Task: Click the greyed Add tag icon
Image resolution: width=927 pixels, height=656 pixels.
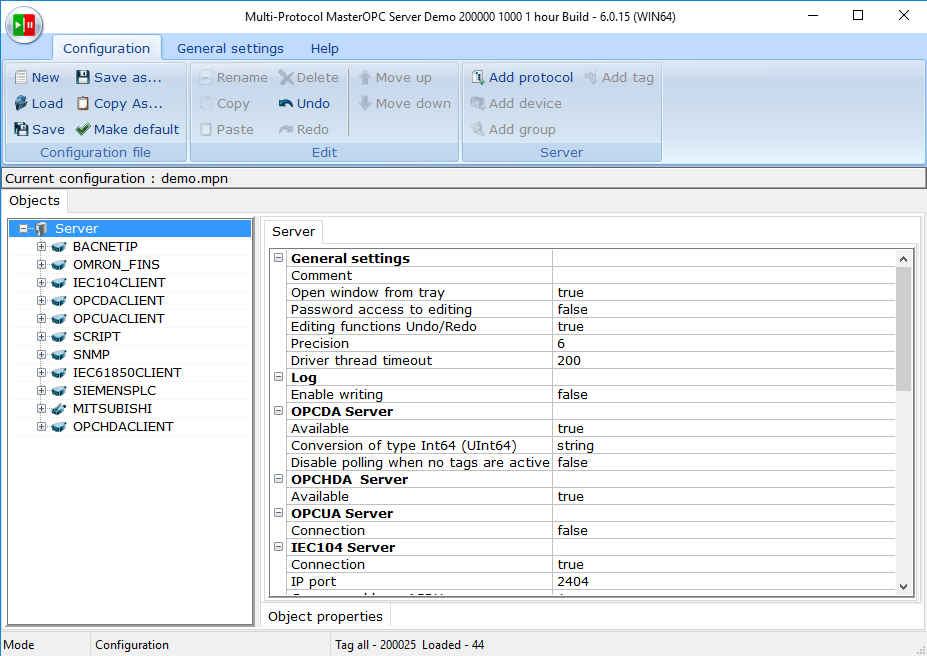Action: coord(591,77)
